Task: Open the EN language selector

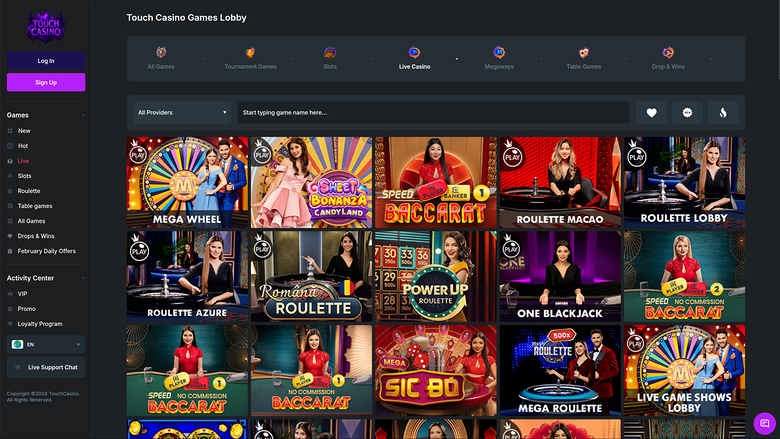Action: 46,344
